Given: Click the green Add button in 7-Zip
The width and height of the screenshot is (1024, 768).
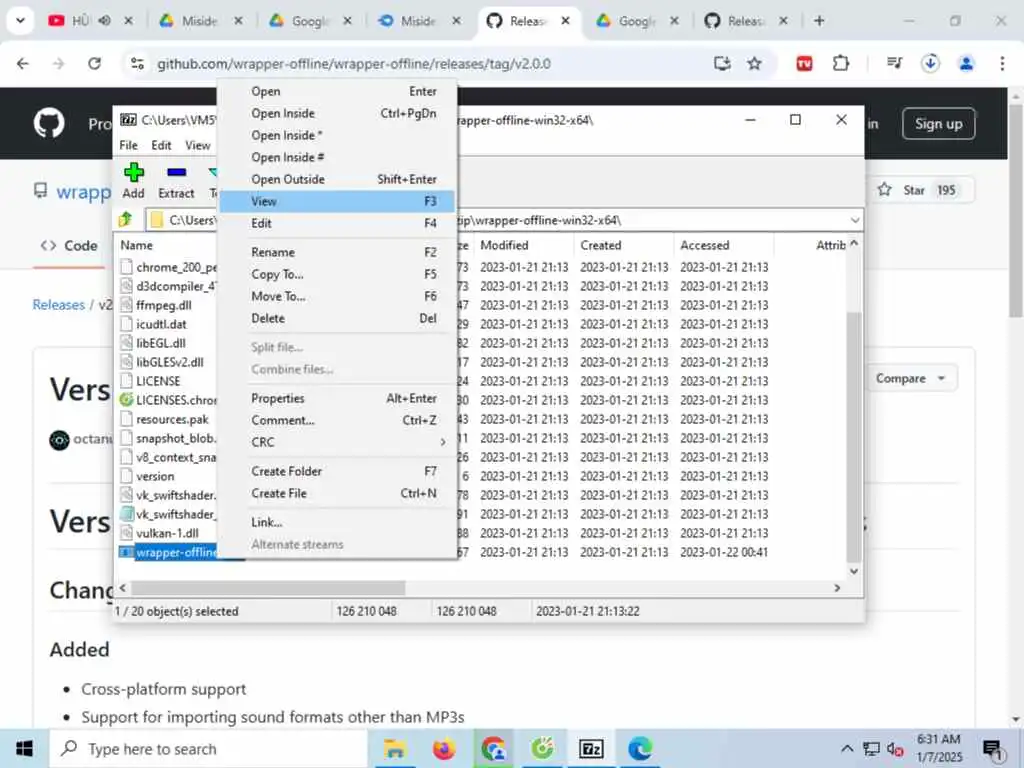Looking at the screenshot, I should tap(133, 181).
